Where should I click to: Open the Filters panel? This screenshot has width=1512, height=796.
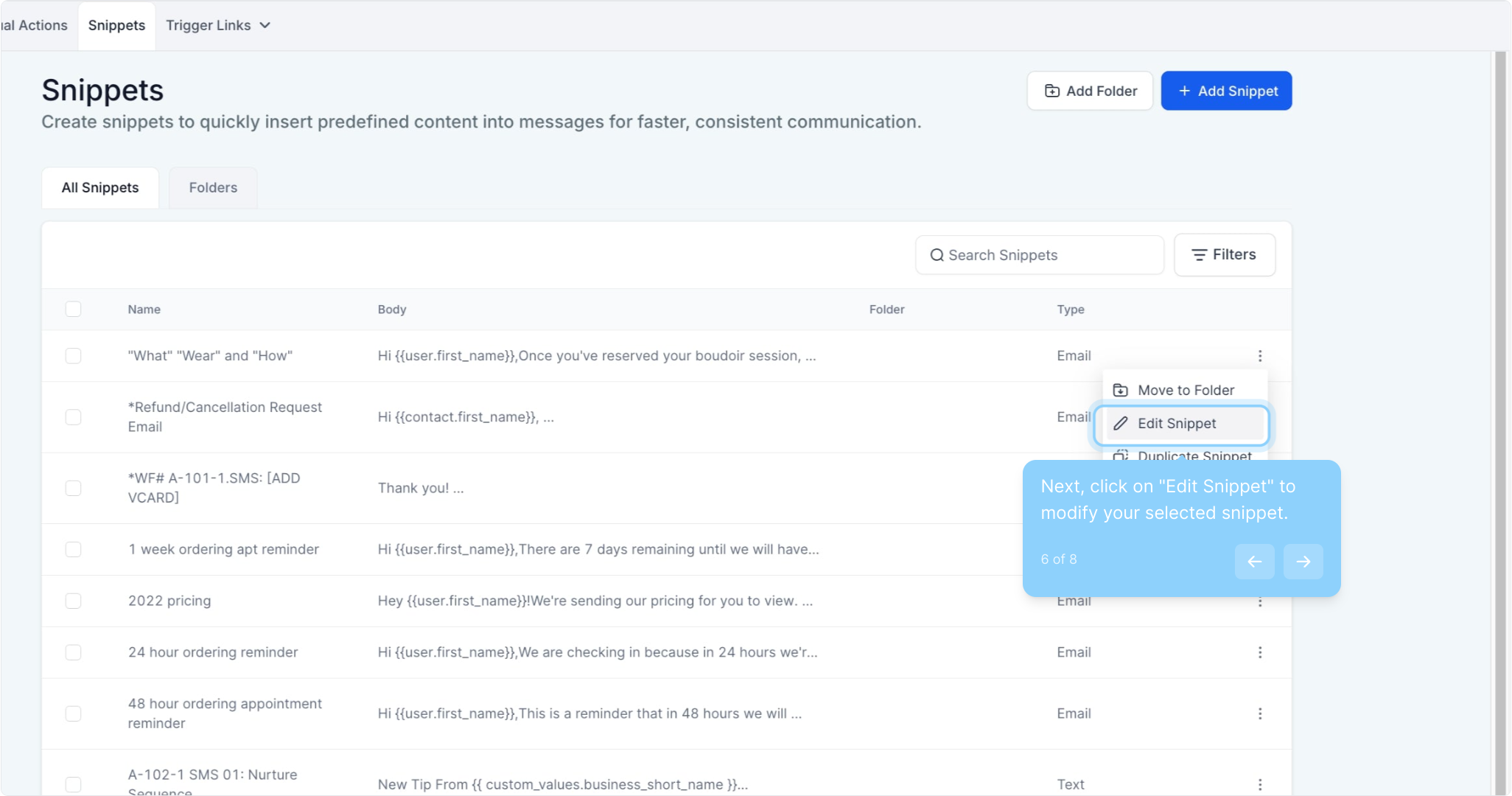coord(1224,255)
